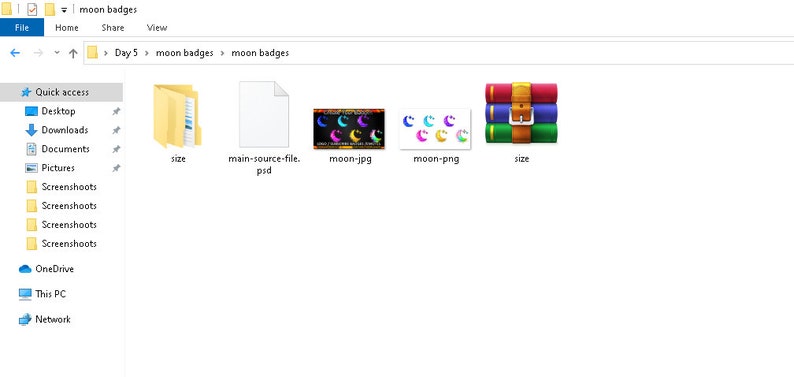
Task: Click the This PC monitor icon
Action: [x=25, y=294]
